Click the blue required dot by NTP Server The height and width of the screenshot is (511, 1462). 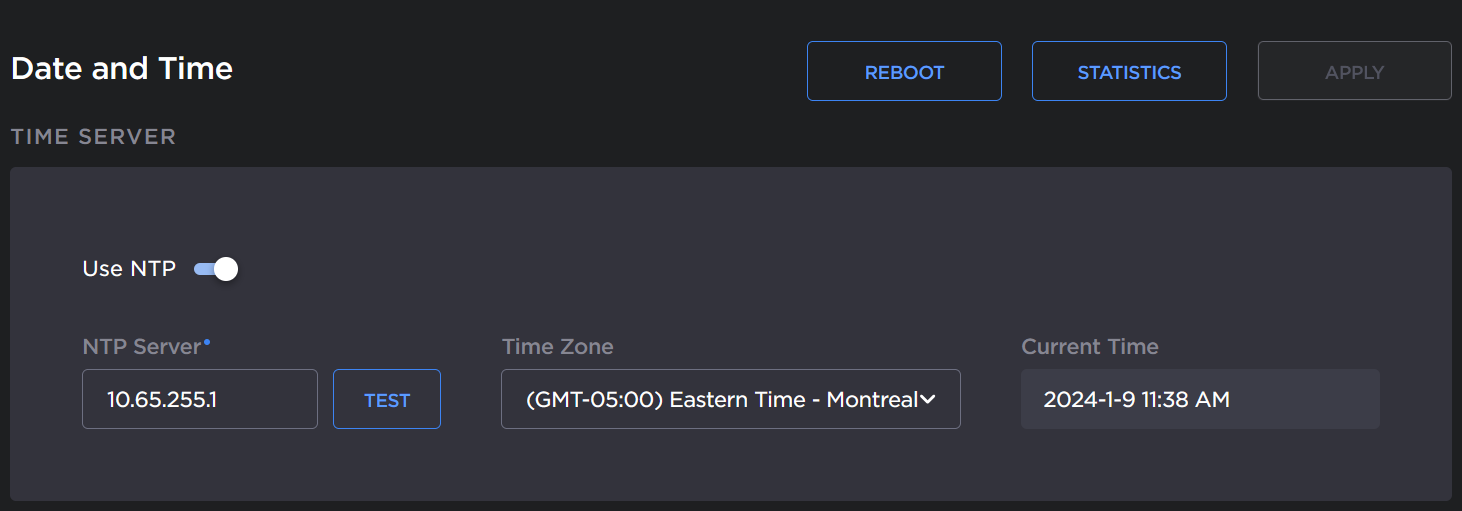(x=207, y=342)
